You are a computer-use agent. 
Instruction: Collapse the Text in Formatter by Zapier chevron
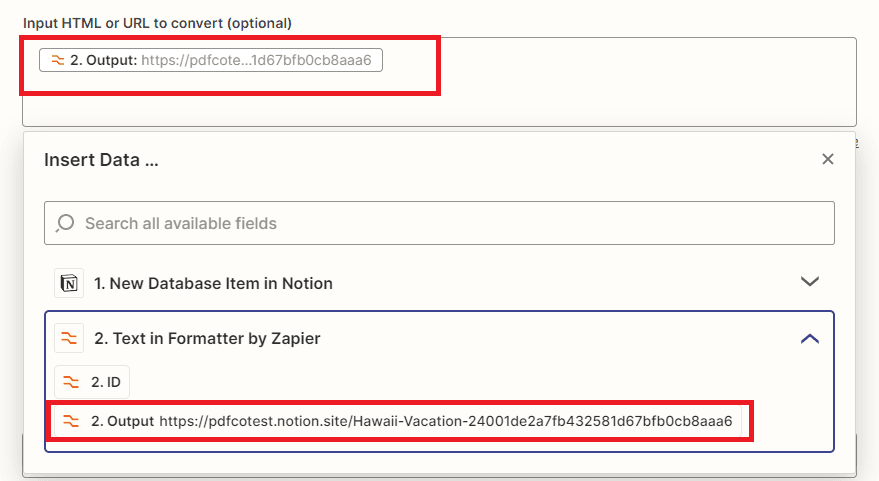[x=810, y=339]
